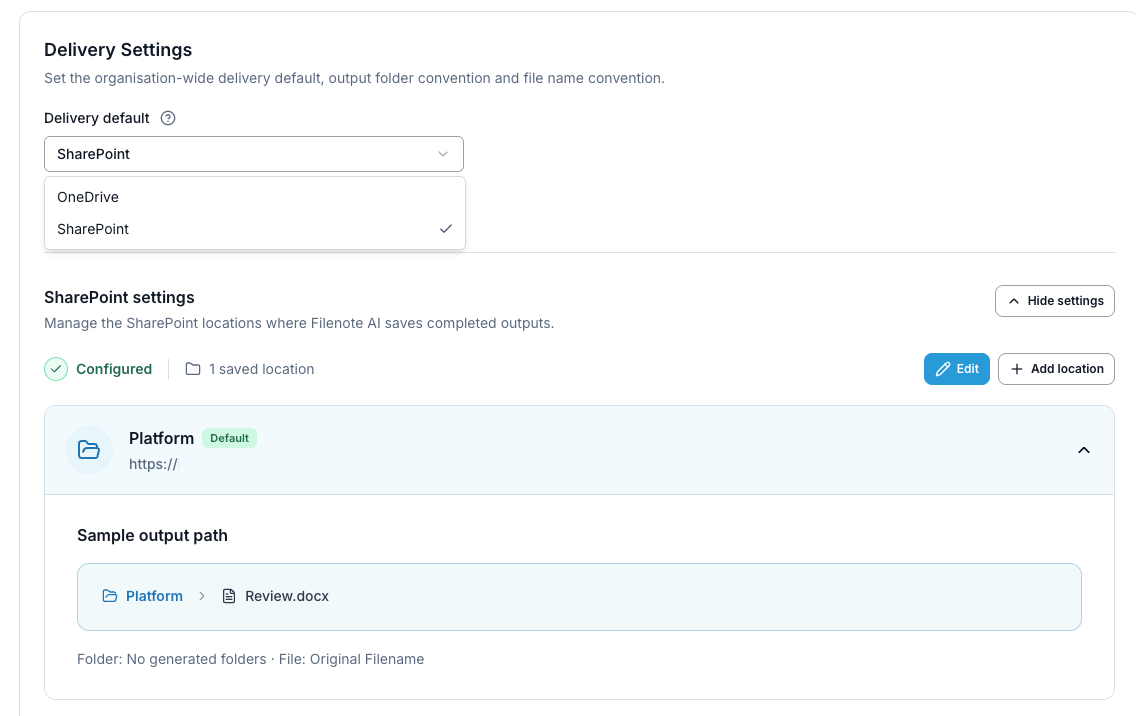Click the document icon beside Review.docx
1136x716 pixels.
pos(229,596)
